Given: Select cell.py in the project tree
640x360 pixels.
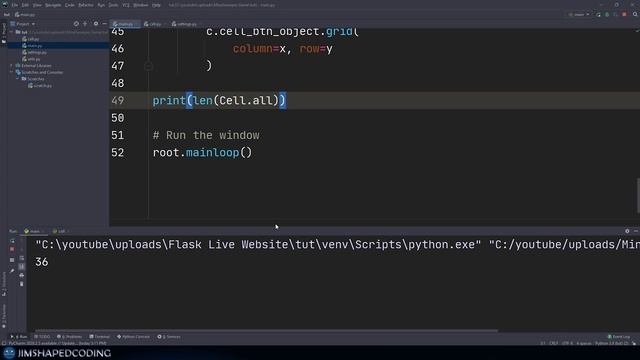Looking at the screenshot, I should tap(31, 39).
